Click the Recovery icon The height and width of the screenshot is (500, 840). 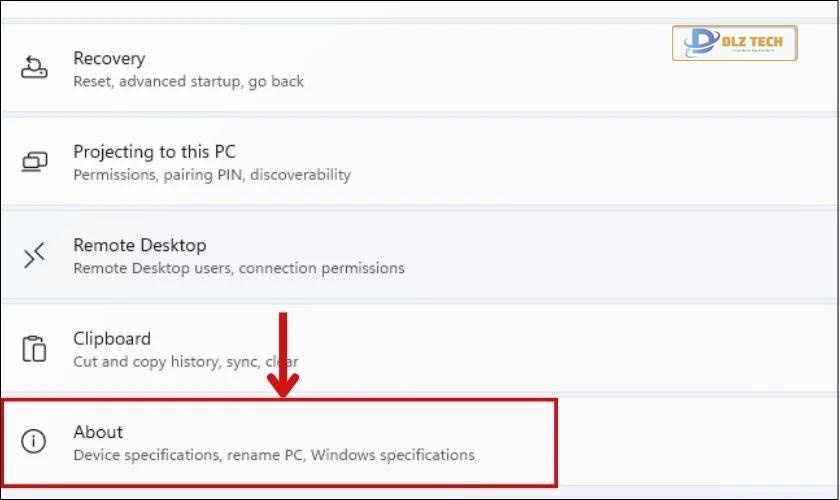pyautogui.click(x=34, y=68)
